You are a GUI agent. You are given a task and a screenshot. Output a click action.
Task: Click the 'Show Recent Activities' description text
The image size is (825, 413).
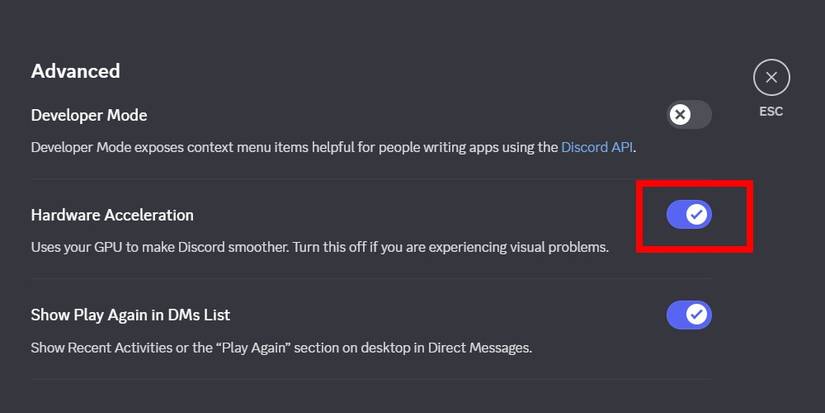281,348
